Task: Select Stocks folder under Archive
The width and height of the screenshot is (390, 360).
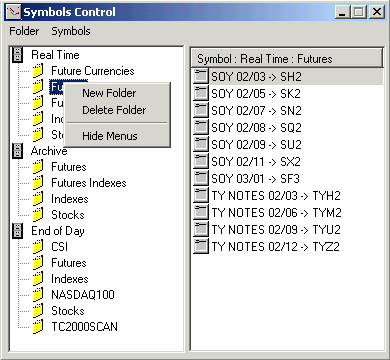Action: pyautogui.click(x=68, y=215)
